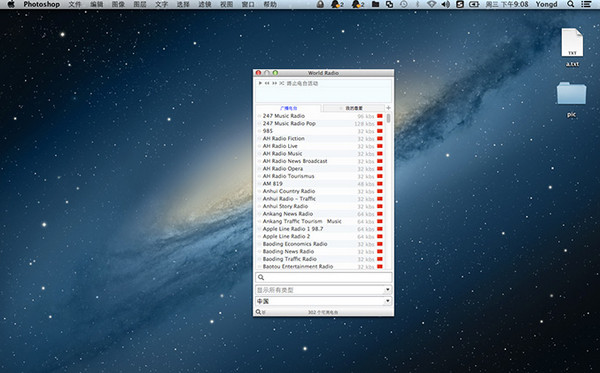Click the red flag on Baotou Entertainment Radio row
The height and width of the screenshot is (373, 600).
380,266
